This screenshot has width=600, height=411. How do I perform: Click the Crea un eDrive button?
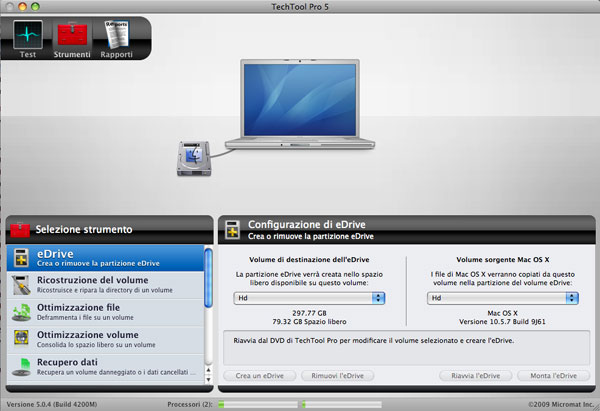click(x=260, y=376)
